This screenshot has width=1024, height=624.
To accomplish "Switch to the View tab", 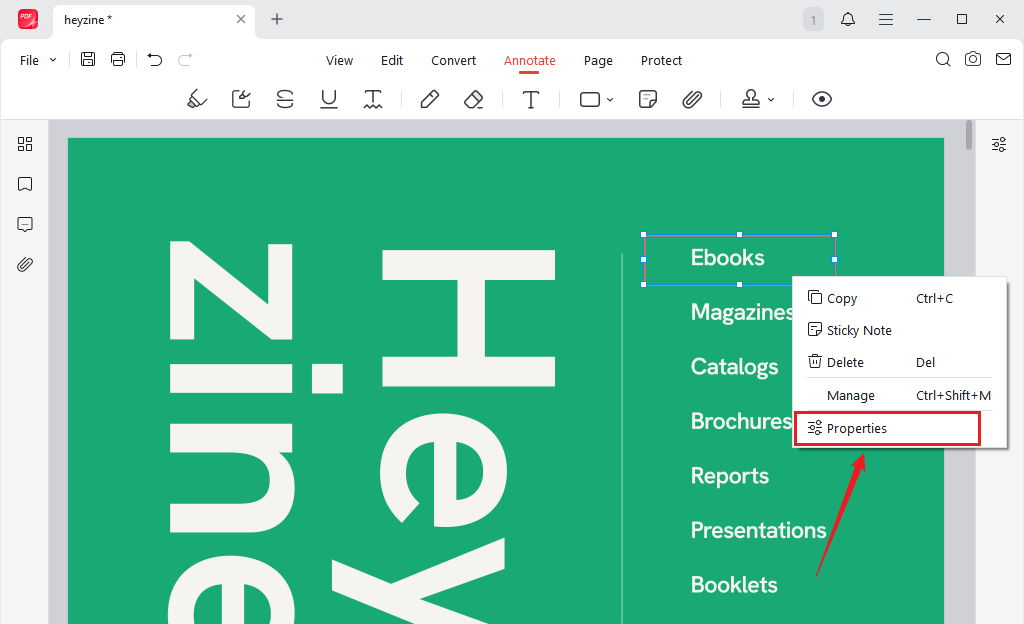I will pyautogui.click(x=340, y=60).
